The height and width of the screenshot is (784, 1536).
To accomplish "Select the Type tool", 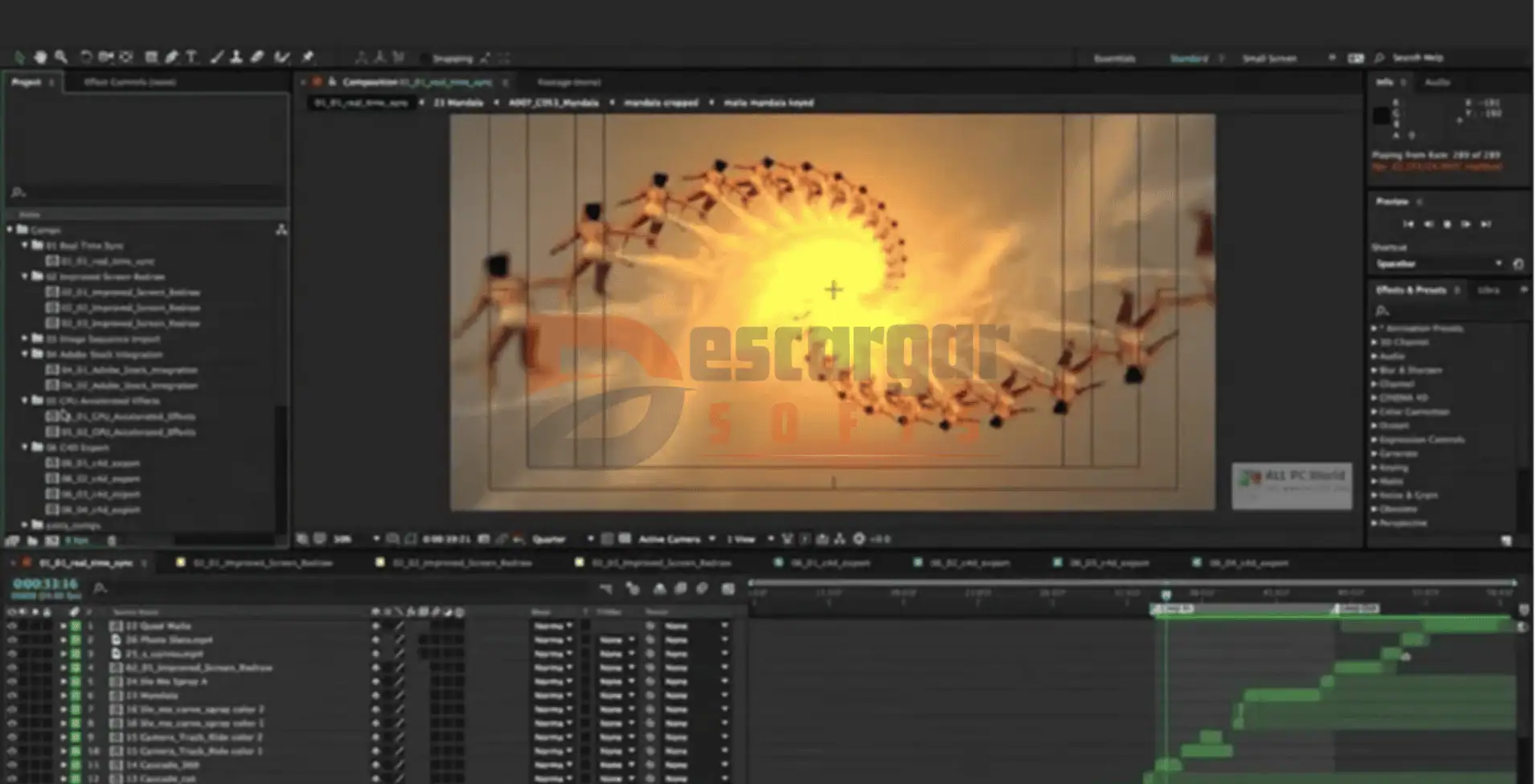I will pos(191,58).
